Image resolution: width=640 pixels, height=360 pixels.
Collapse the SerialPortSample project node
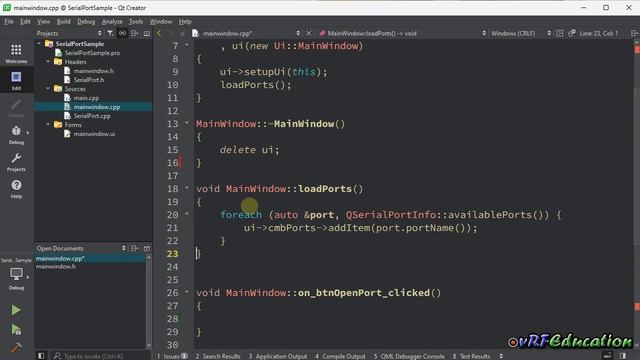(39, 43)
